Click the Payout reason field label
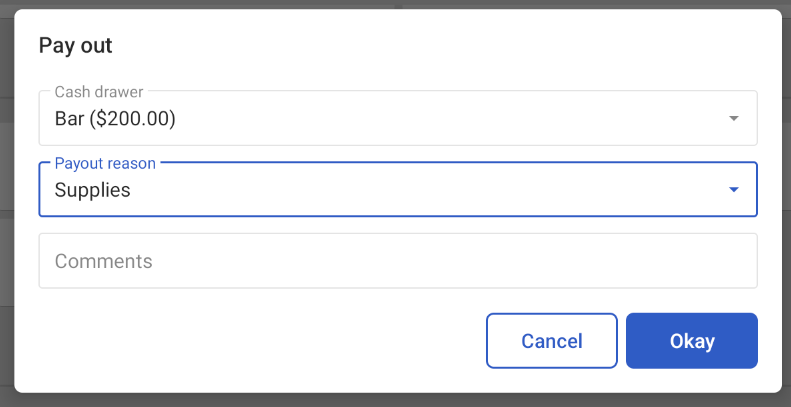This screenshot has width=791, height=407. point(105,163)
